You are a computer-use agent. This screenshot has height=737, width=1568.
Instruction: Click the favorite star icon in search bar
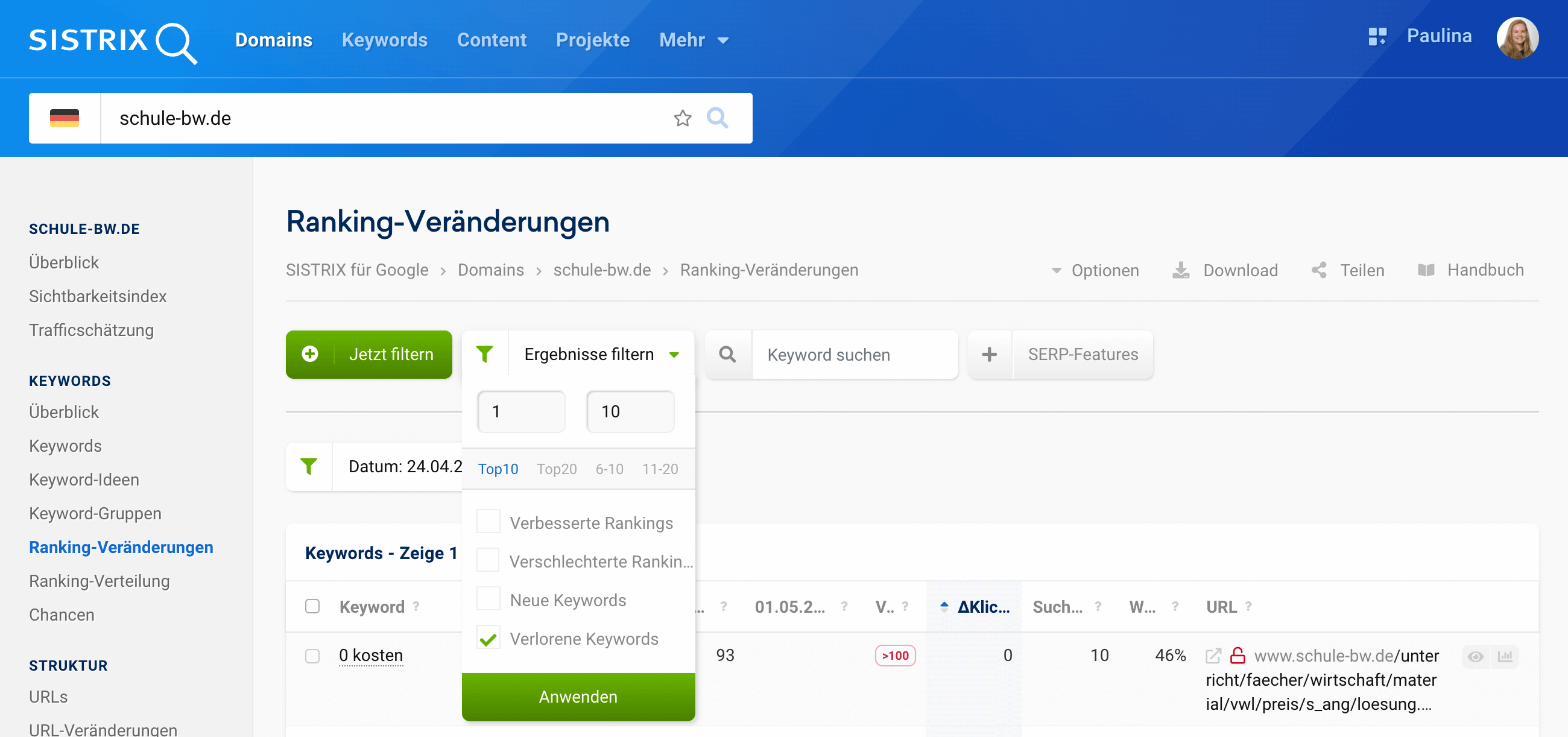pos(682,118)
